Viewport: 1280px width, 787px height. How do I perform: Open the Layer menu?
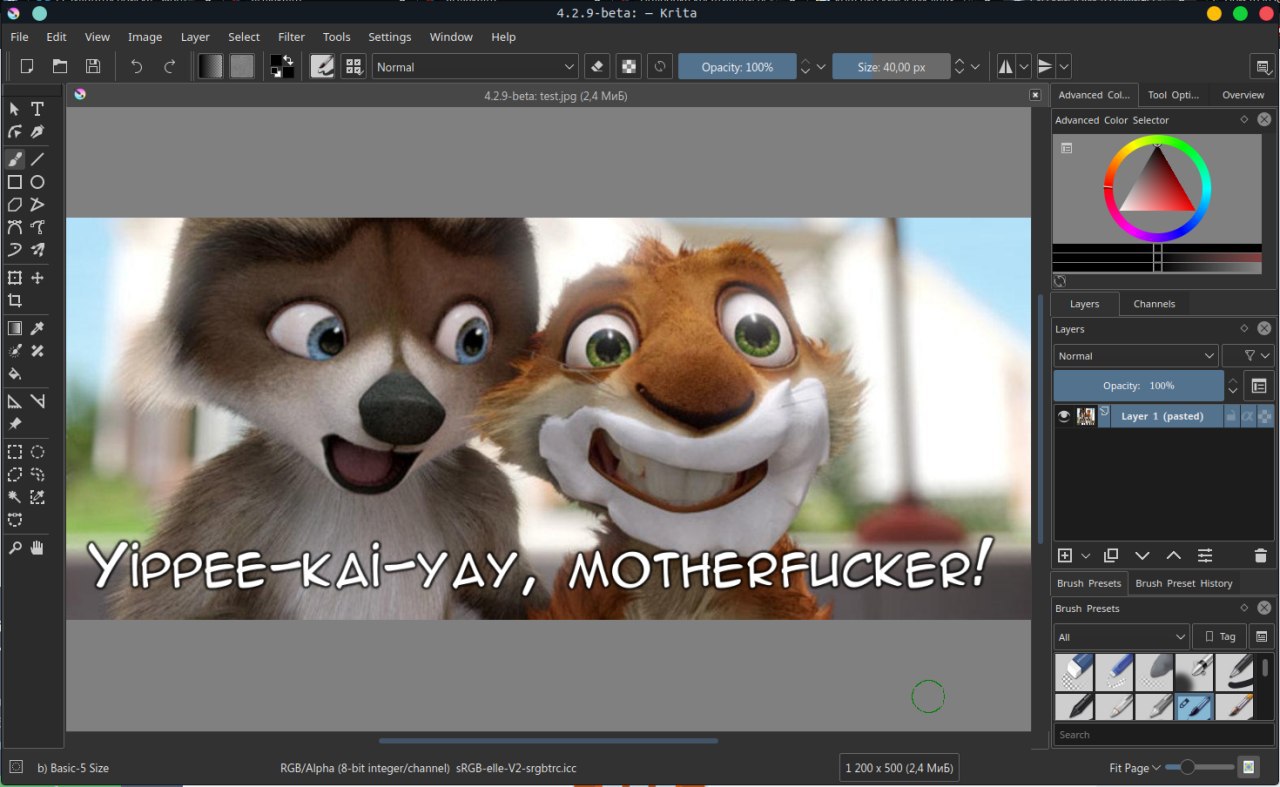[x=195, y=37]
